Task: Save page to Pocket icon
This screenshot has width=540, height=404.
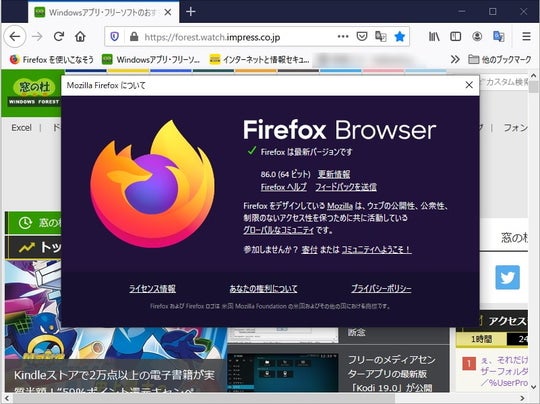Action: (x=362, y=37)
